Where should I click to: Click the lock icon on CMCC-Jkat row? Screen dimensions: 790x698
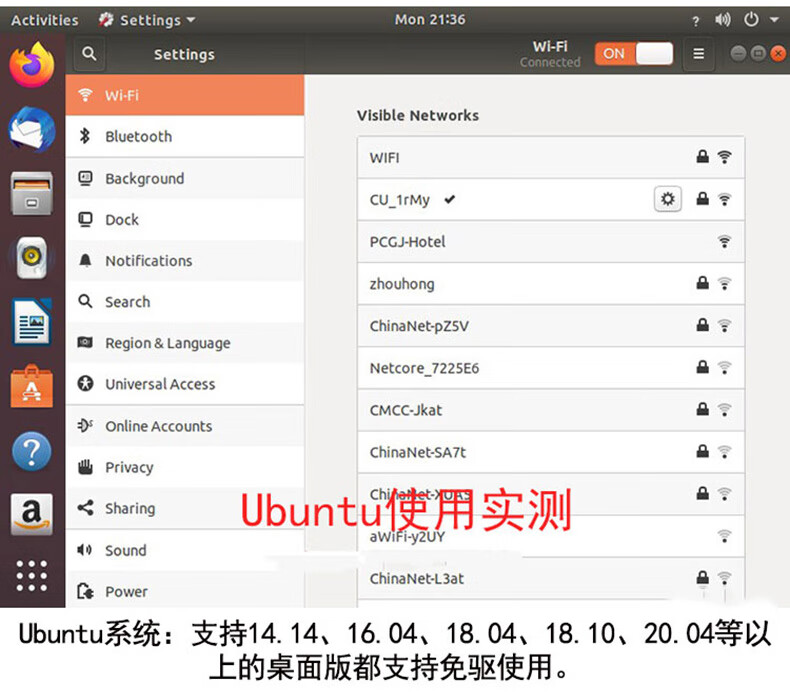pos(702,409)
